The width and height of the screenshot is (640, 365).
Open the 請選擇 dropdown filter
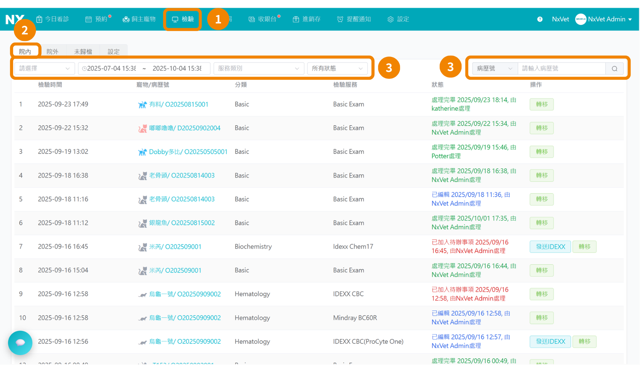(x=44, y=68)
